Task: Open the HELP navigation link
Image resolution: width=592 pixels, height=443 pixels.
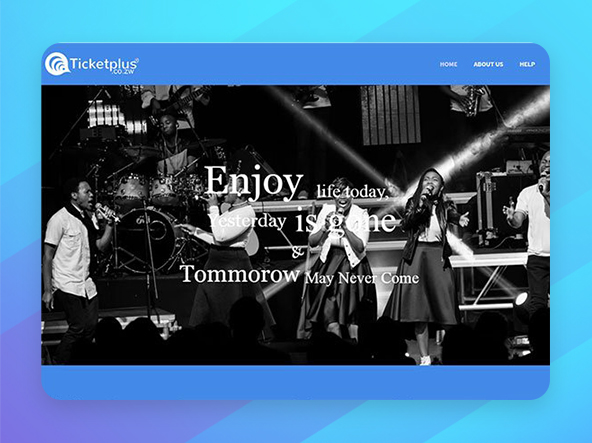Action: point(527,64)
